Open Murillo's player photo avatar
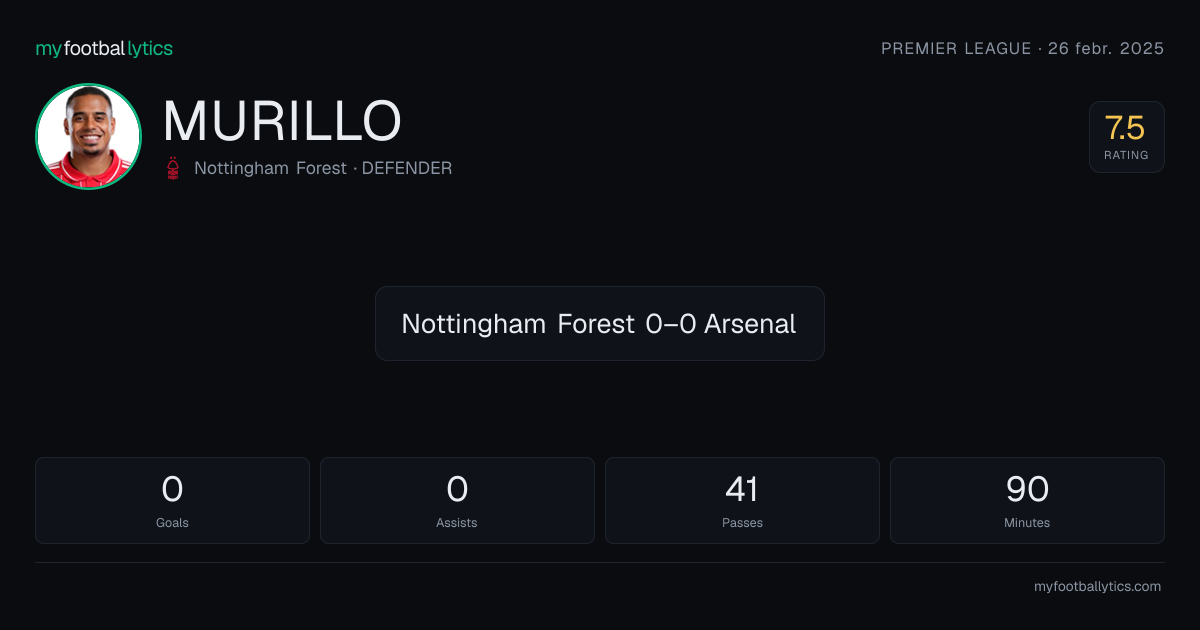The height and width of the screenshot is (630, 1200). pos(88,136)
